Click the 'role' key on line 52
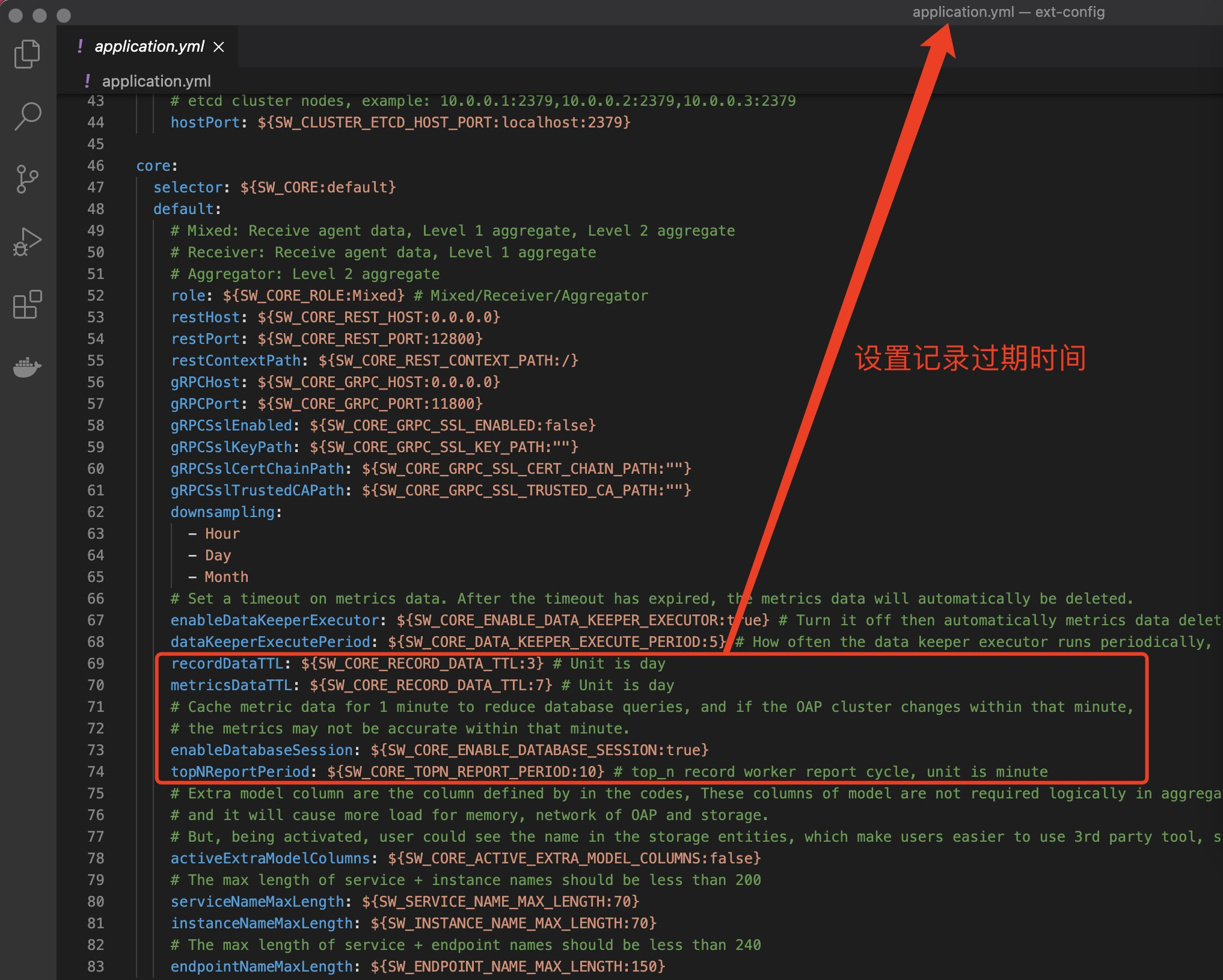The image size is (1223, 980). click(188, 295)
